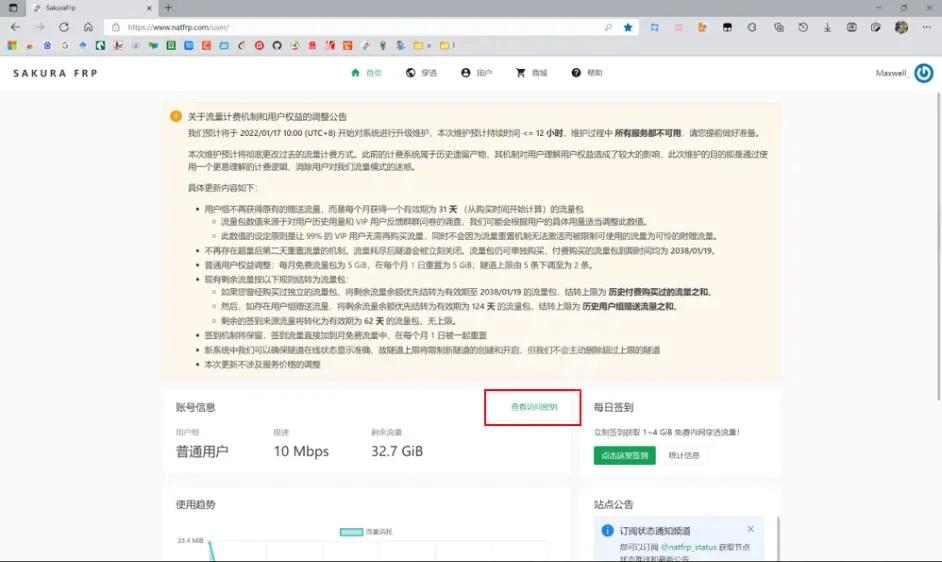Click the blue power icon beside Maxwell_
The height and width of the screenshot is (562, 942).
click(923, 73)
